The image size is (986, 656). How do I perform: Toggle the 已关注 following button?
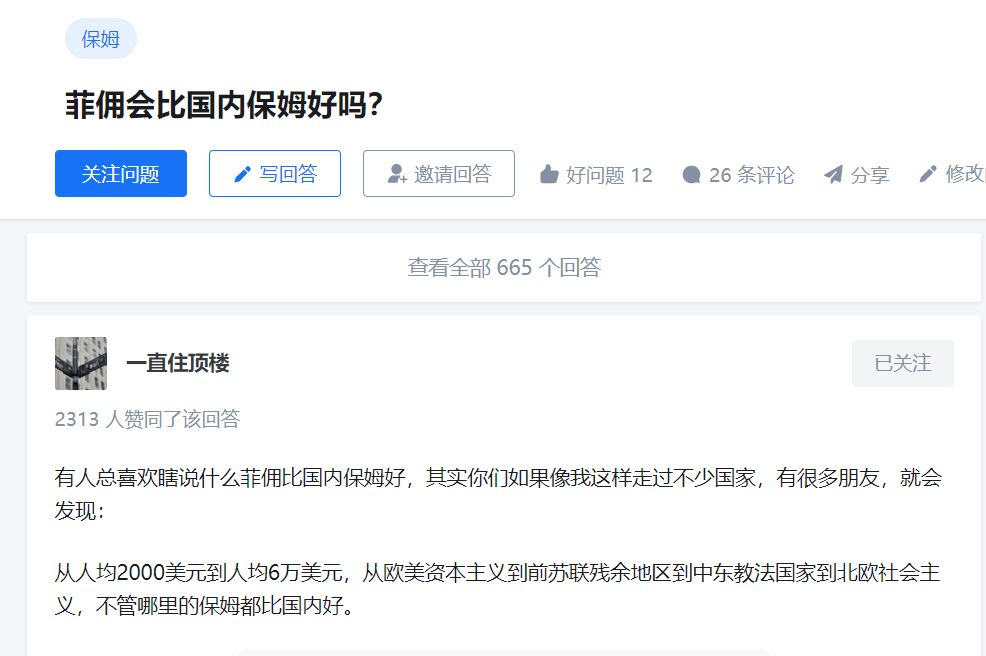coord(902,364)
